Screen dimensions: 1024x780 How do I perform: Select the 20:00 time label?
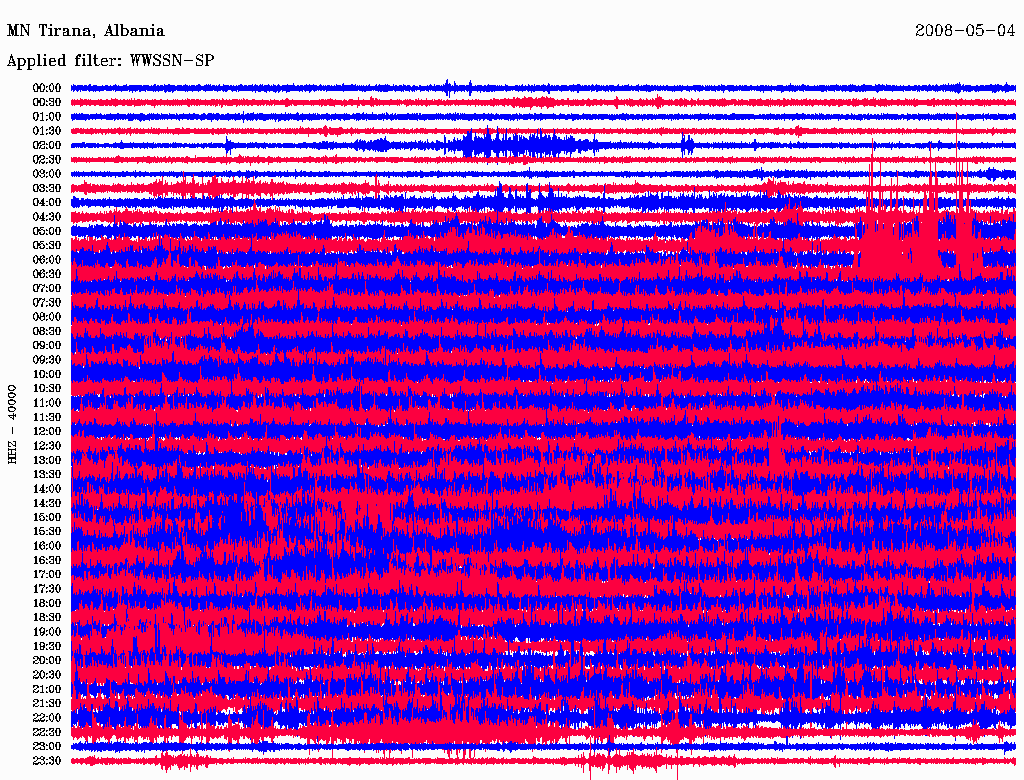pos(47,660)
